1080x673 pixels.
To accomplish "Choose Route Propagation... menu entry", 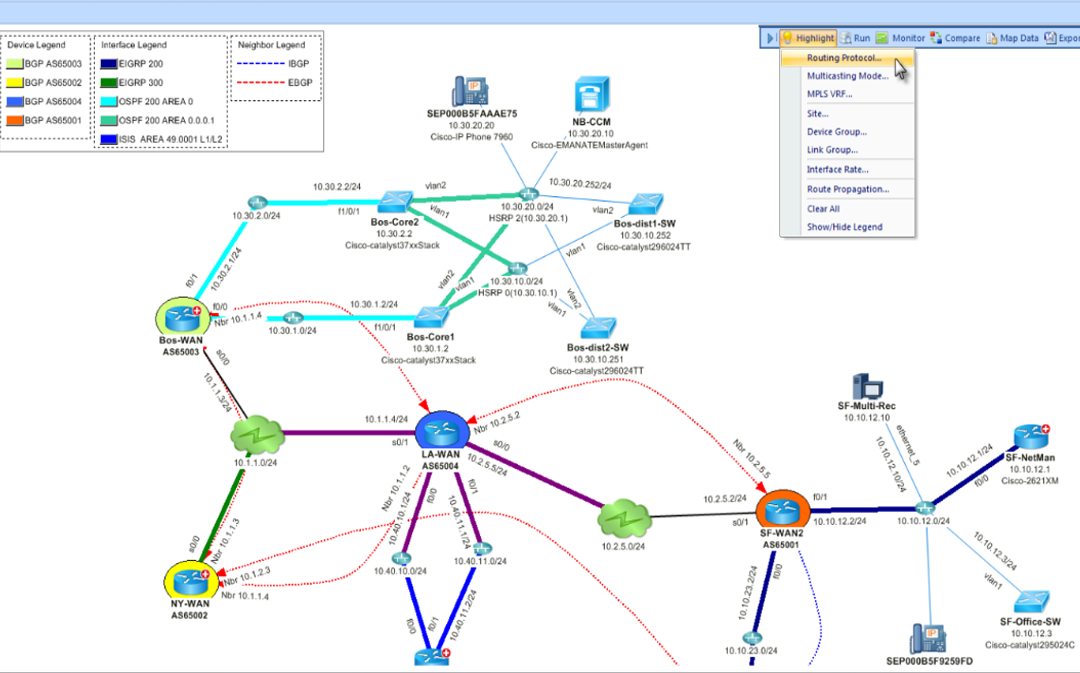I will [847, 189].
